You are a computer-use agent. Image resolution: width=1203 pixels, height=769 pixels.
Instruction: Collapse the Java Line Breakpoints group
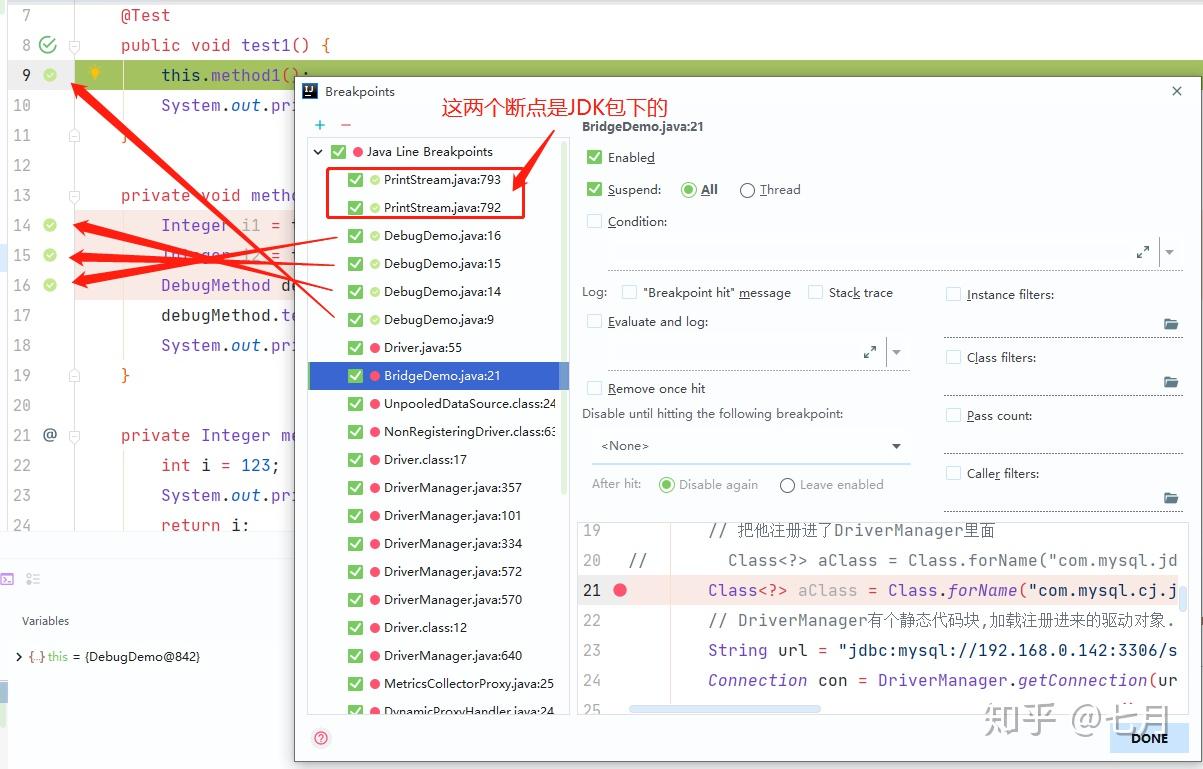(x=318, y=152)
